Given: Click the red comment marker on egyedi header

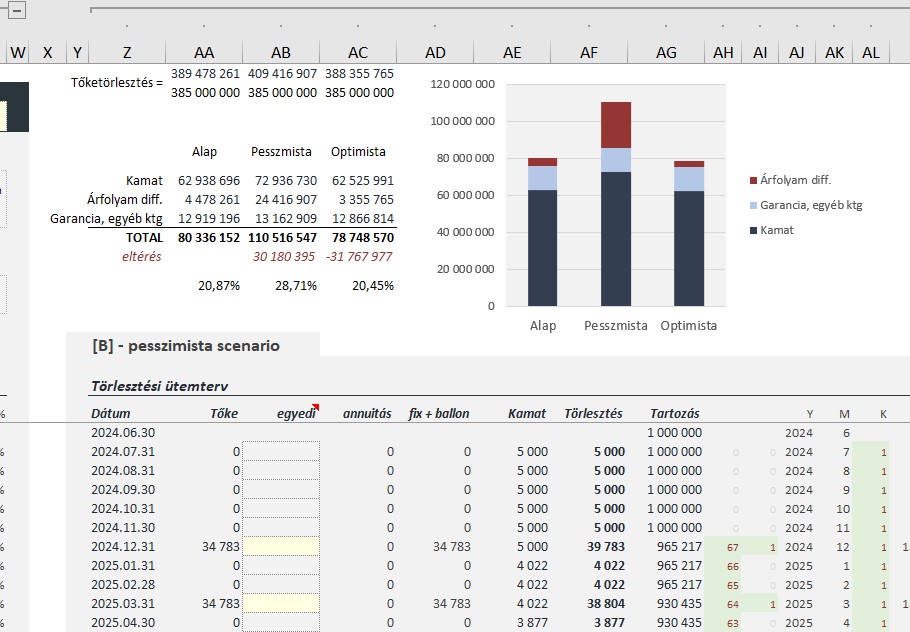Looking at the screenshot, I should pos(316,407).
